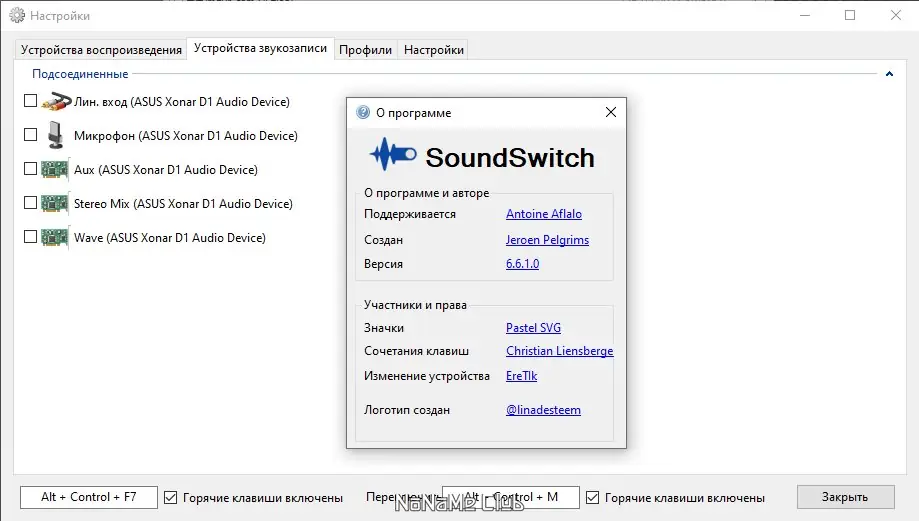The height and width of the screenshot is (521, 919).
Task: Click version link 6.6.1.0
Action: (522, 264)
